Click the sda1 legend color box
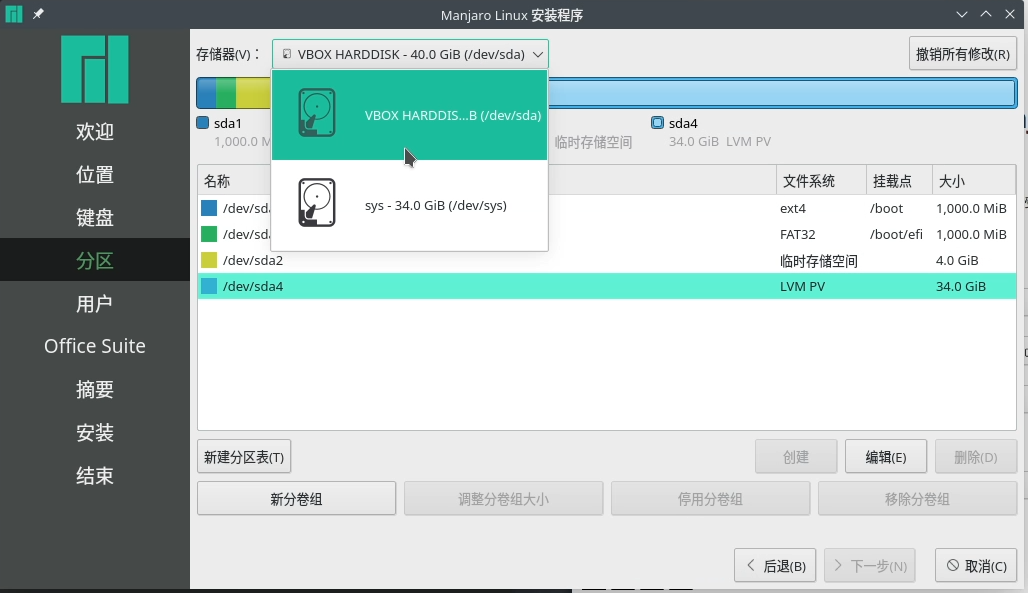1028x593 pixels. [x=203, y=123]
